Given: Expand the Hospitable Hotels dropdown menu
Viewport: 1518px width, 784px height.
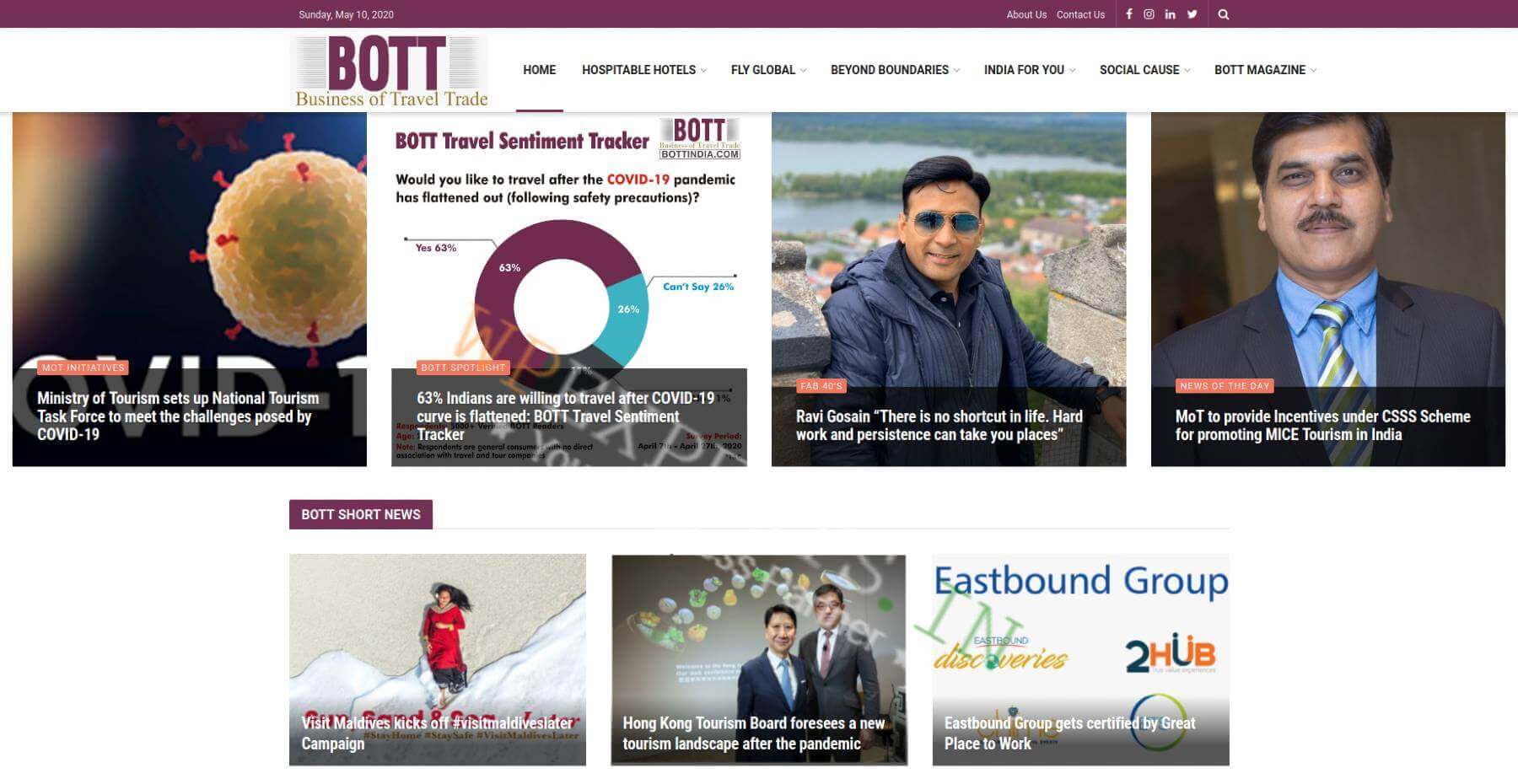Looking at the screenshot, I should tap(644, 70).
